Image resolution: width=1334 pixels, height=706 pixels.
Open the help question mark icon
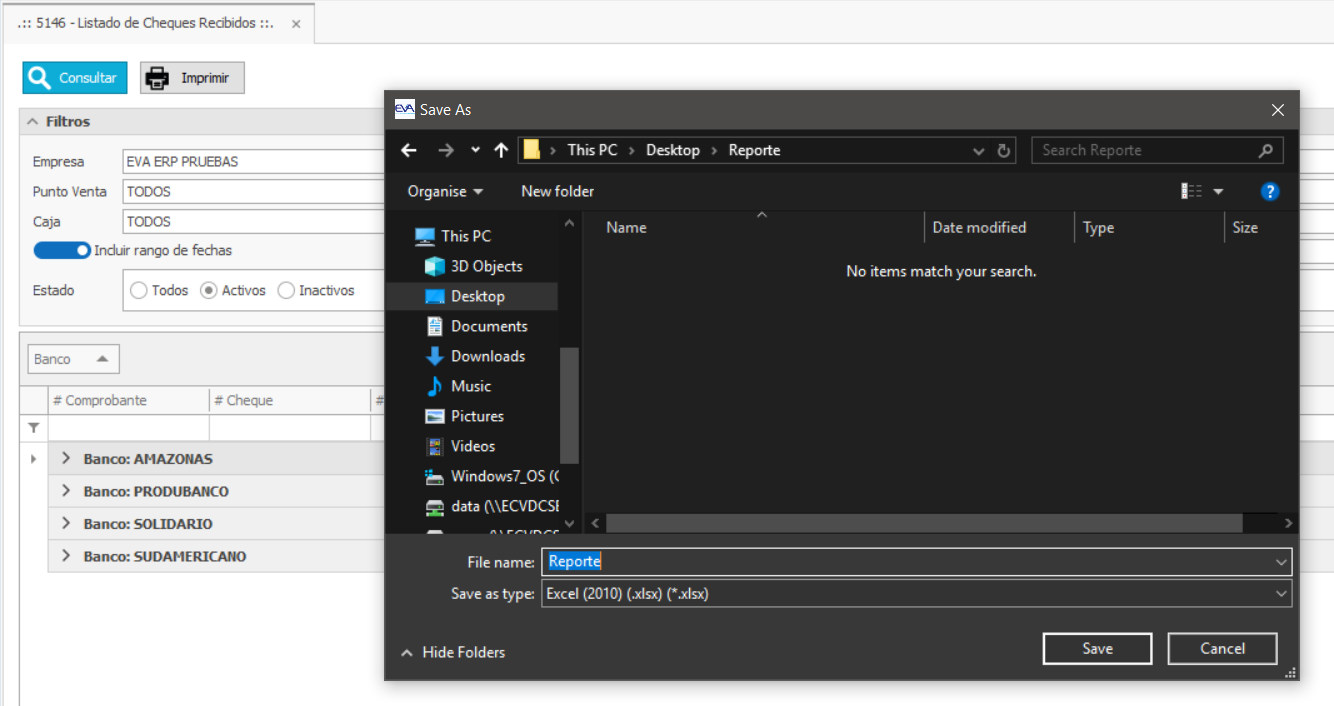[x=1269, y=191]
